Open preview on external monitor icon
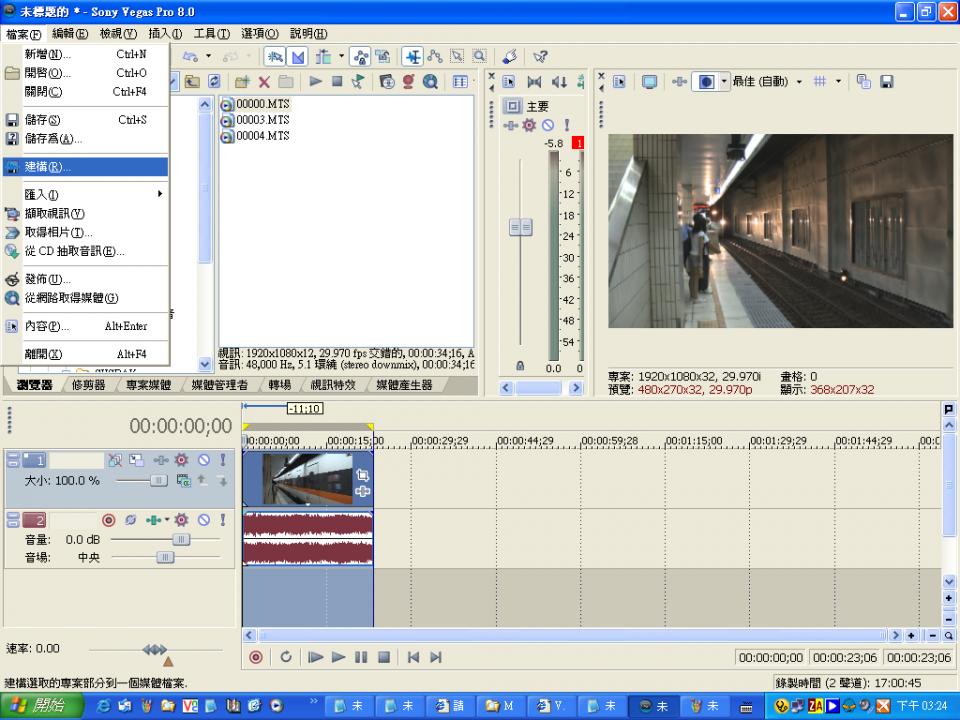The image size is (960, 720). point(649,82)
